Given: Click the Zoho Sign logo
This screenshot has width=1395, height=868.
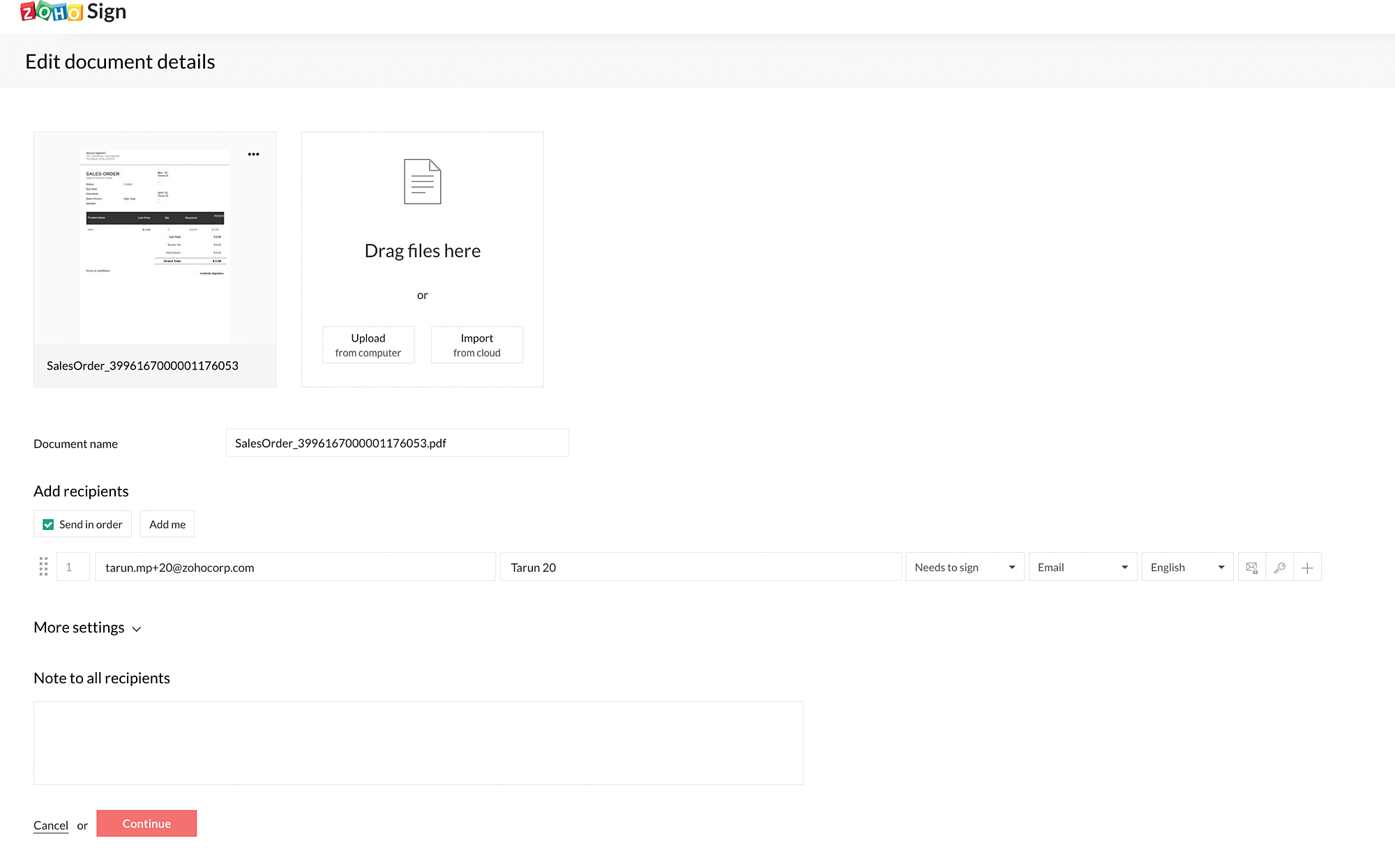Looking at the screenshot, I should click(73, 12).
